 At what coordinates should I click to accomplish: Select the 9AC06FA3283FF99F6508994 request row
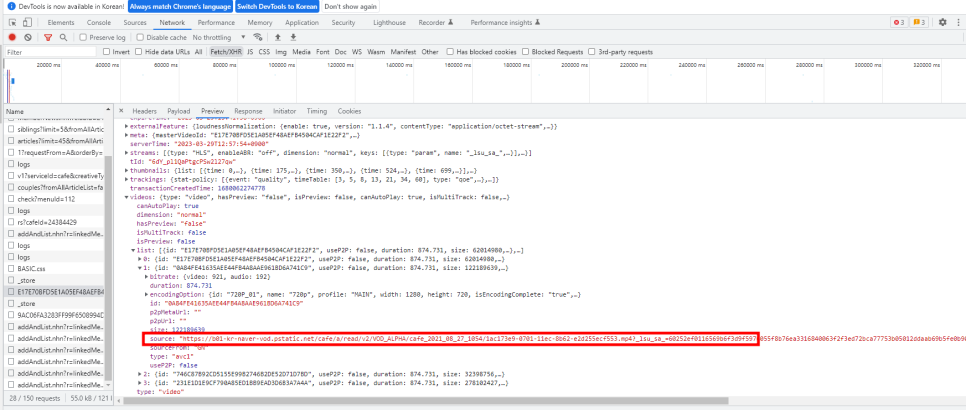pyautogui.click(x=56, y=315)
